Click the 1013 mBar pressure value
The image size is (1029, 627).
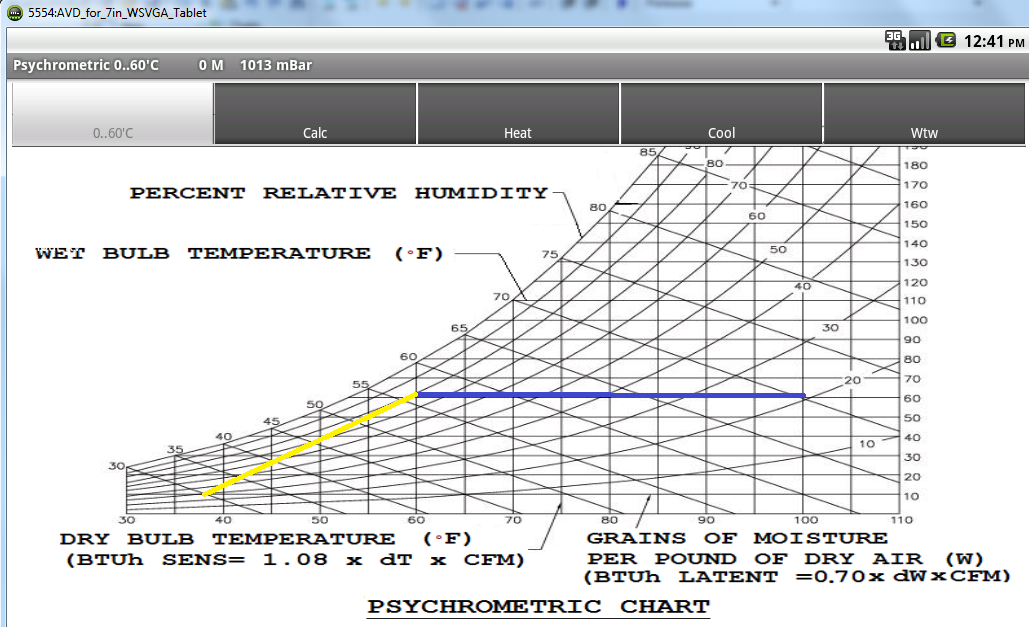click(276, 65)
